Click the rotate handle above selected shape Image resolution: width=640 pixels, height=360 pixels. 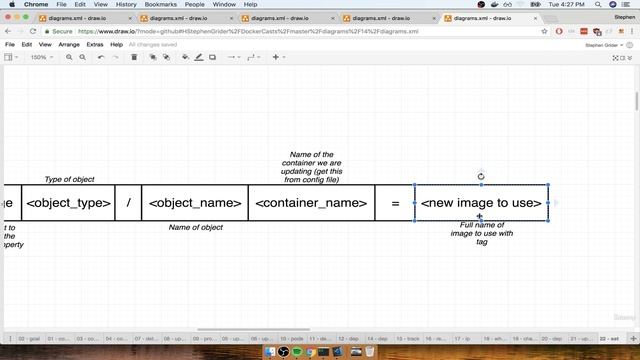coord(481,176)
